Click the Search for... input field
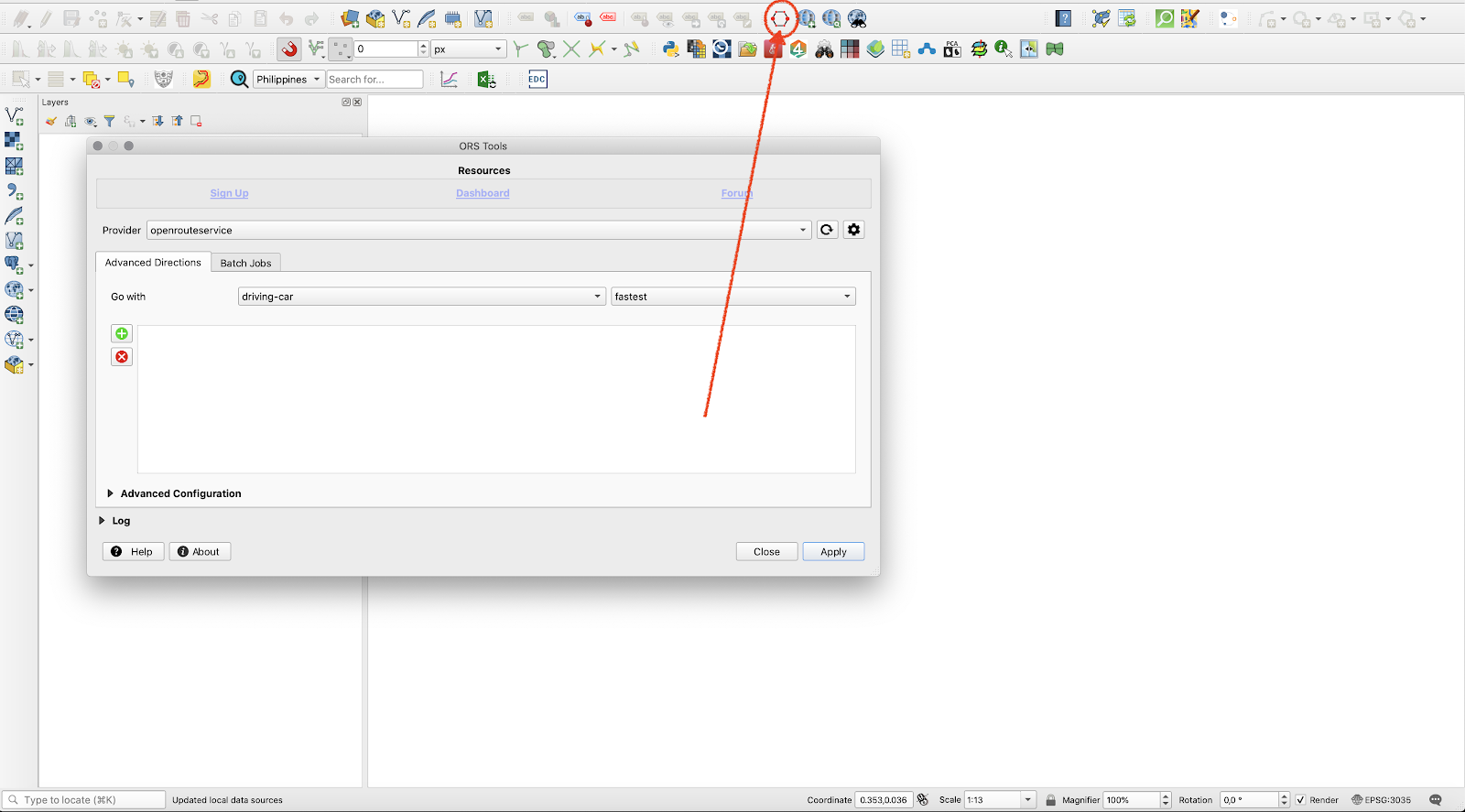The image size is (1465, 812). pos(374,80)
